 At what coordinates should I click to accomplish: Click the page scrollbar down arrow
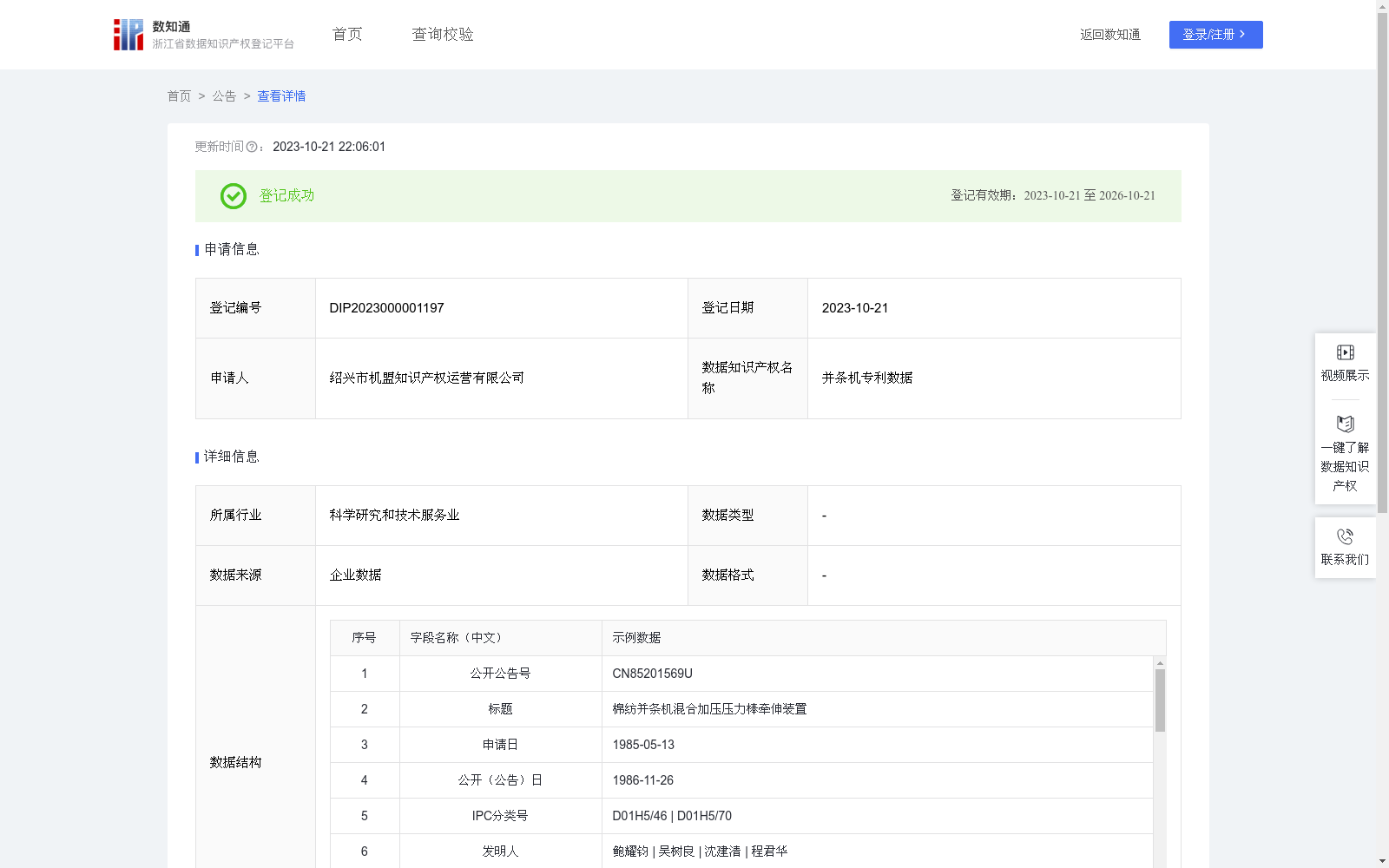(x=1382, y=861)
